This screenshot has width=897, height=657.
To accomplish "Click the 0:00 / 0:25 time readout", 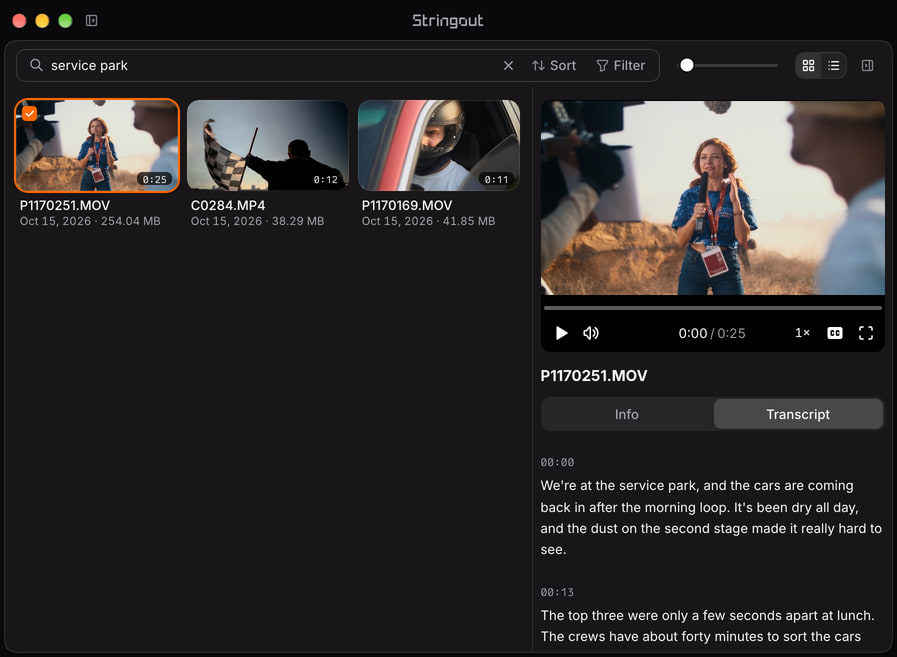I will coord(712,333).
